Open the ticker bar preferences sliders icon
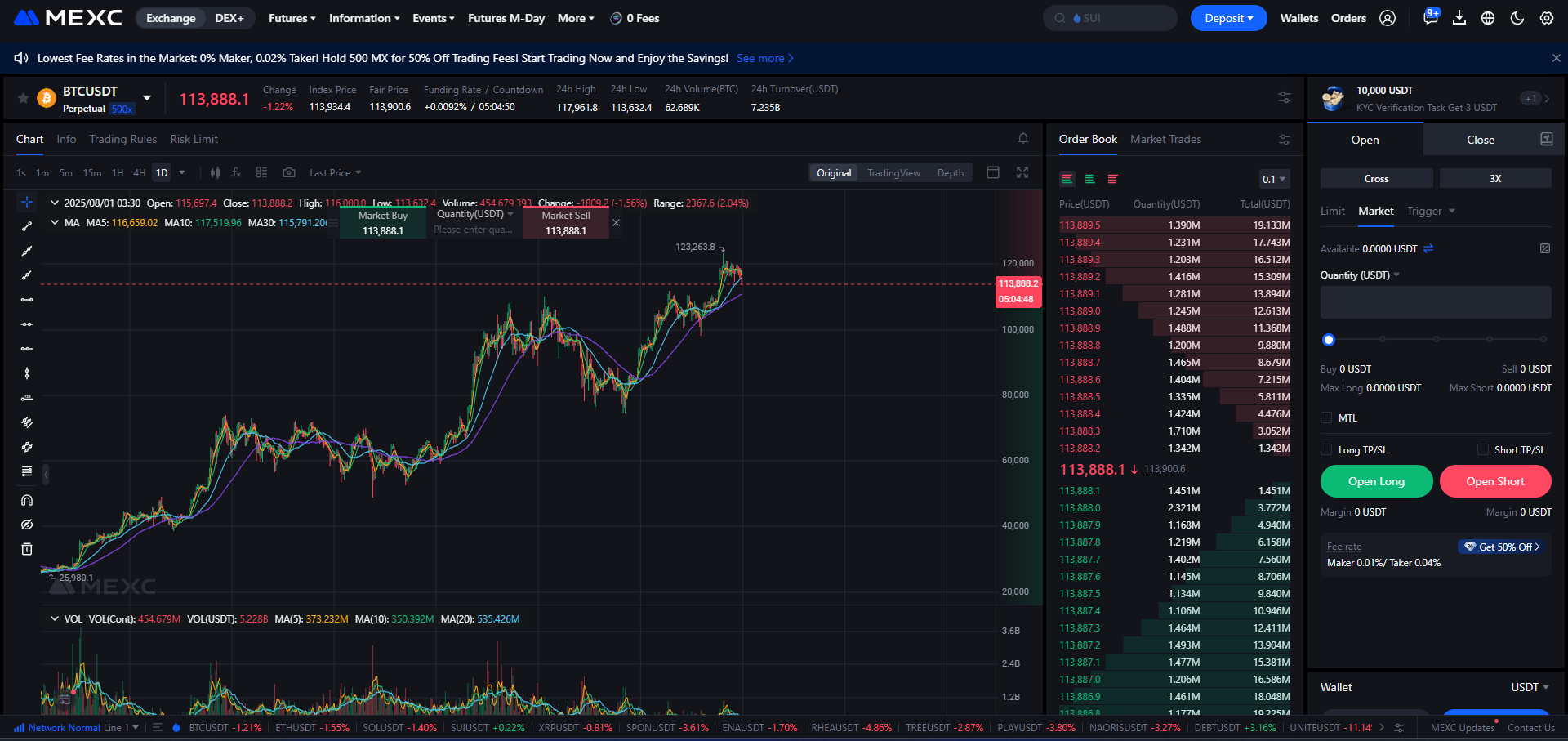 (1285, 97)
